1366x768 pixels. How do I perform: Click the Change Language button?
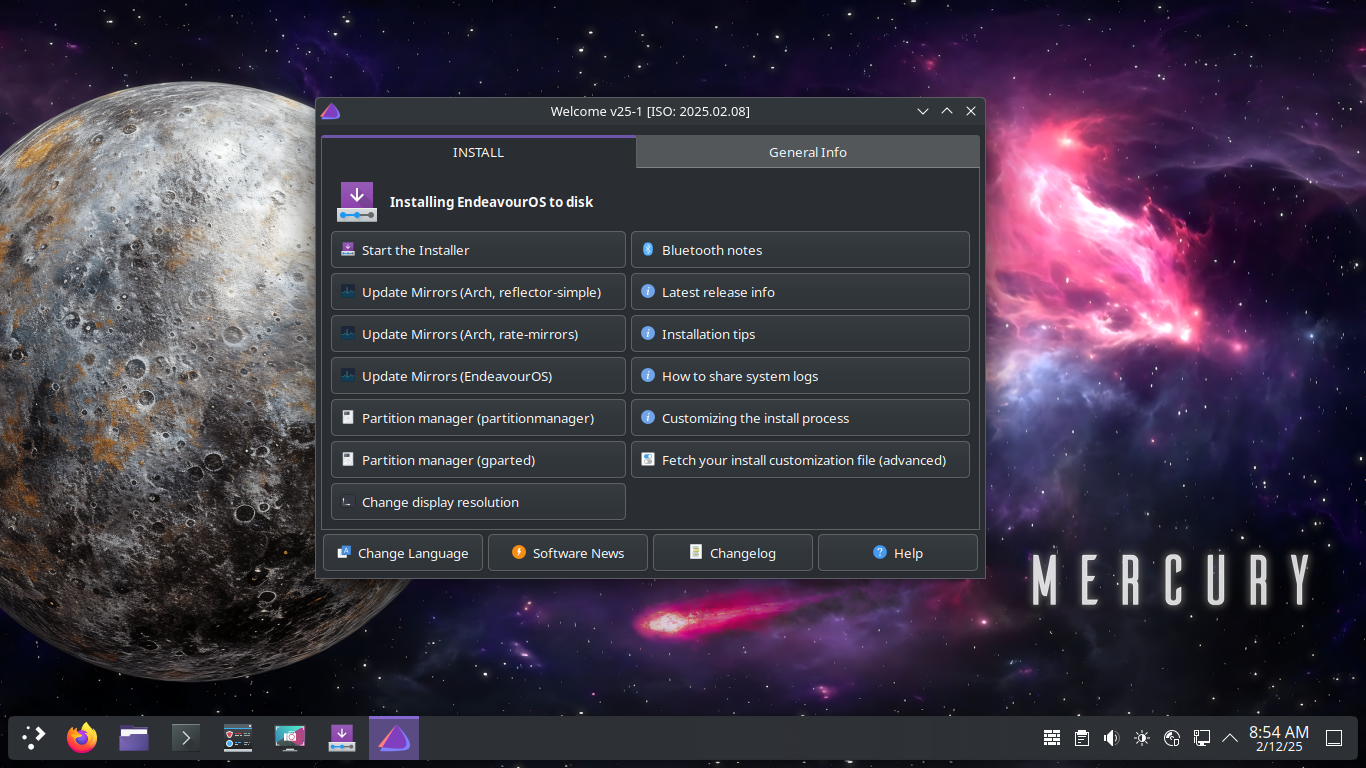(x=403, y=553)
